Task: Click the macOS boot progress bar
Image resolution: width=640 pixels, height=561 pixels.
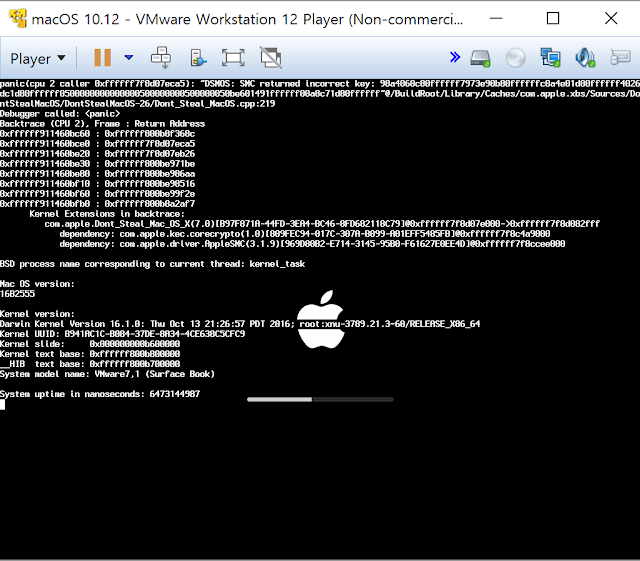Action: tap(320, 399)
